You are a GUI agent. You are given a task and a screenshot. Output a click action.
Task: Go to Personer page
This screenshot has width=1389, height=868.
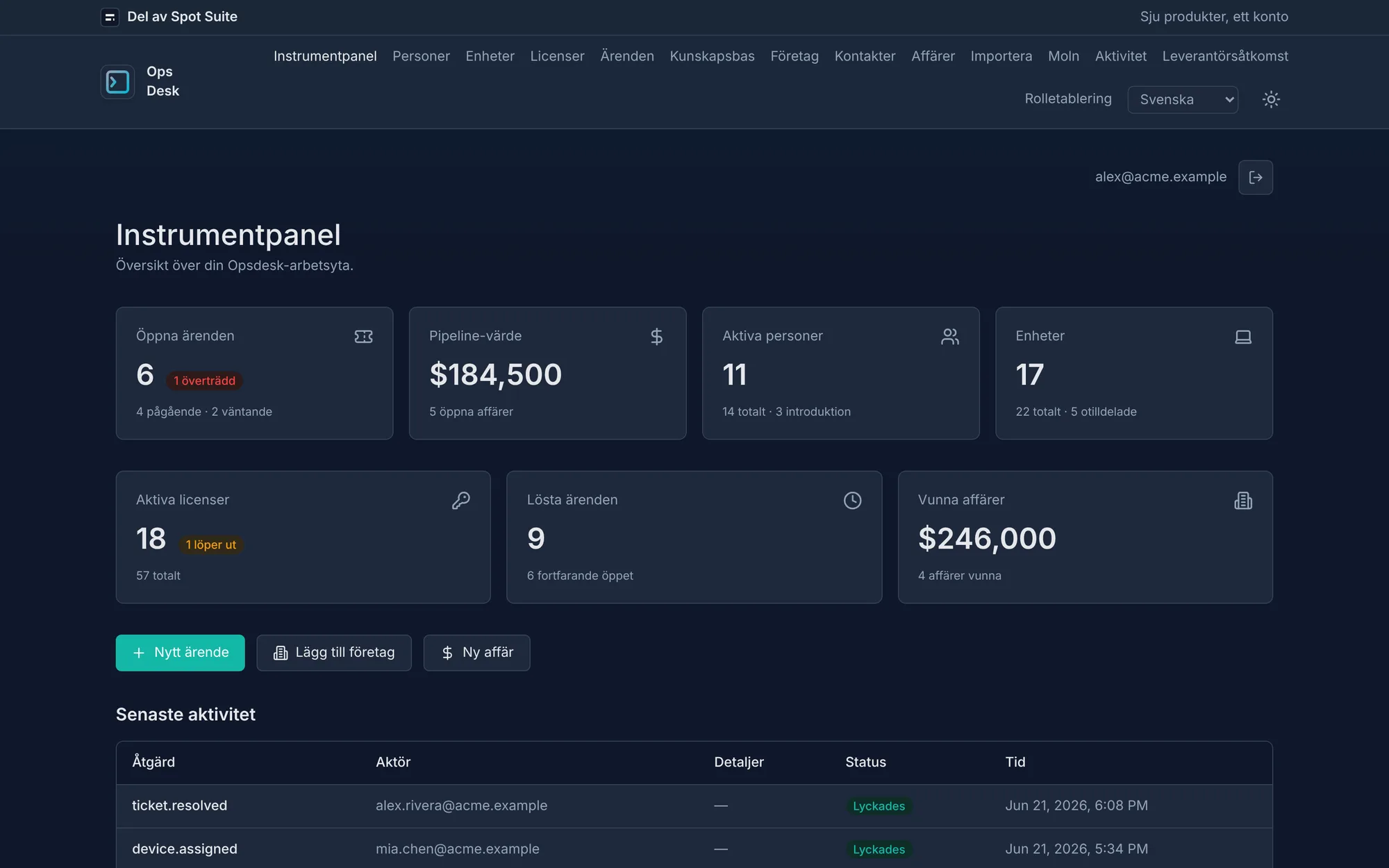click(x=421, y=56)
